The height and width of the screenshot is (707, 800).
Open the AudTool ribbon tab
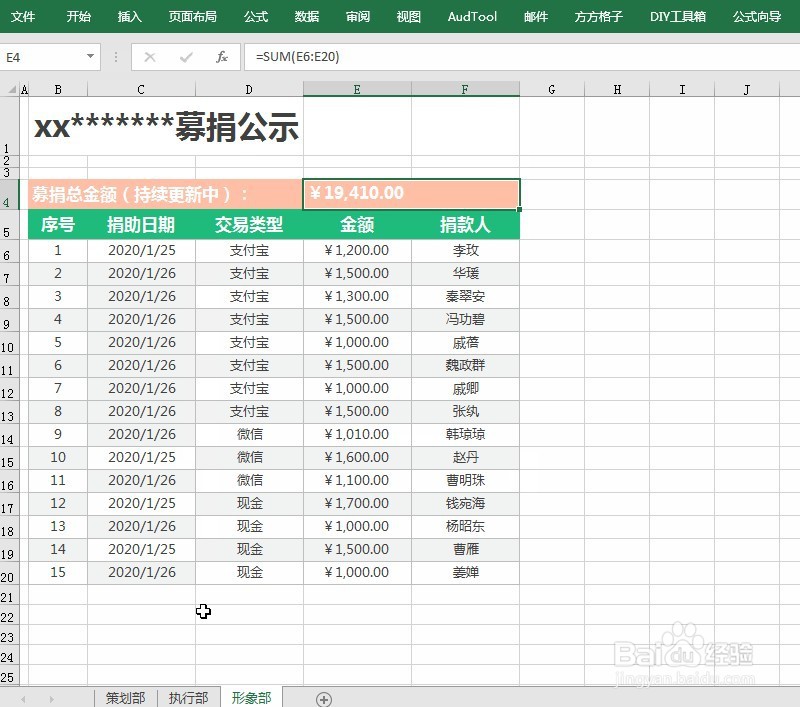pos(471,16)
